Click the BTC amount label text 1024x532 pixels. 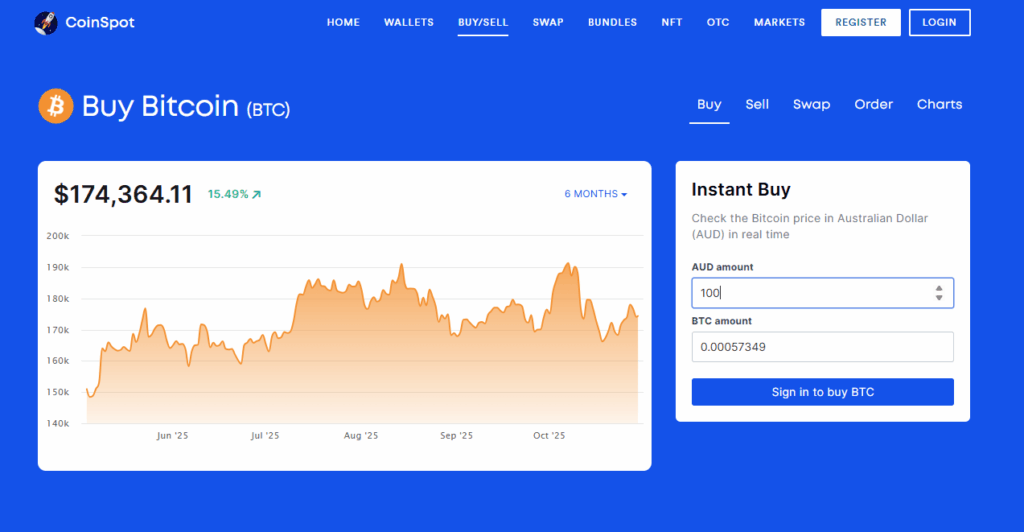(722, 321)
